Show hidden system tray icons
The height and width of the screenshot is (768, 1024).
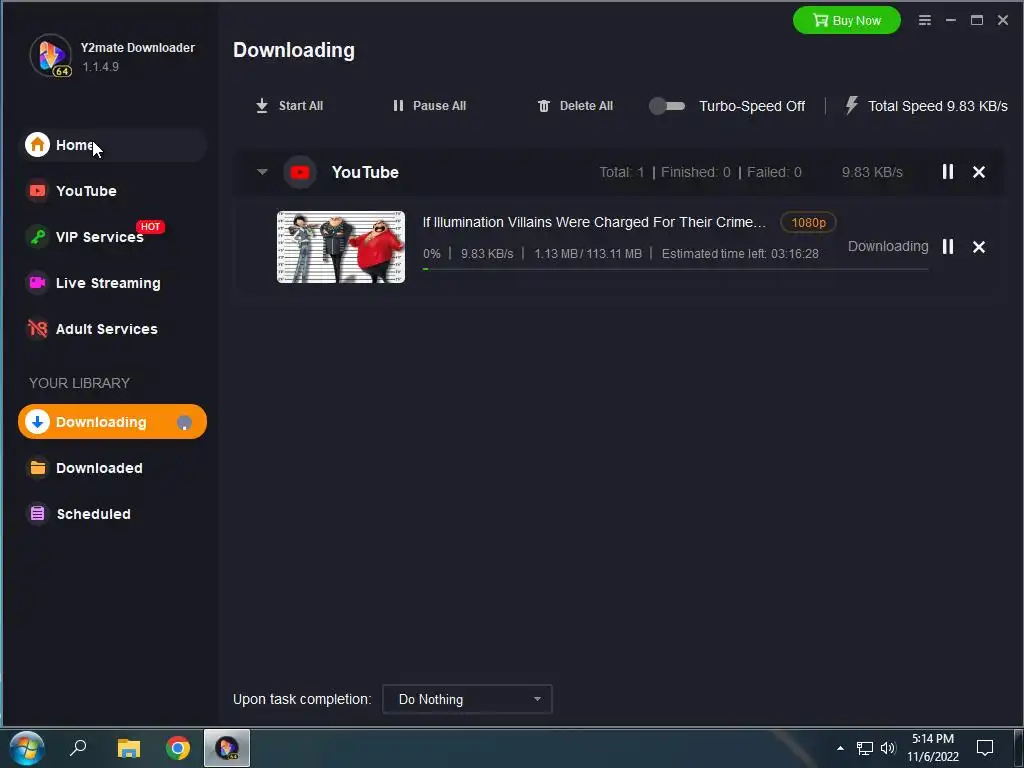point(840,748)
